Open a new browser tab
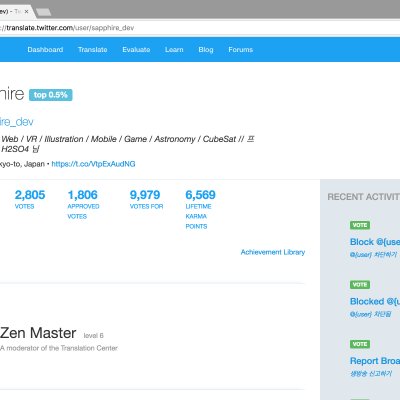 [x=43, y=12]
